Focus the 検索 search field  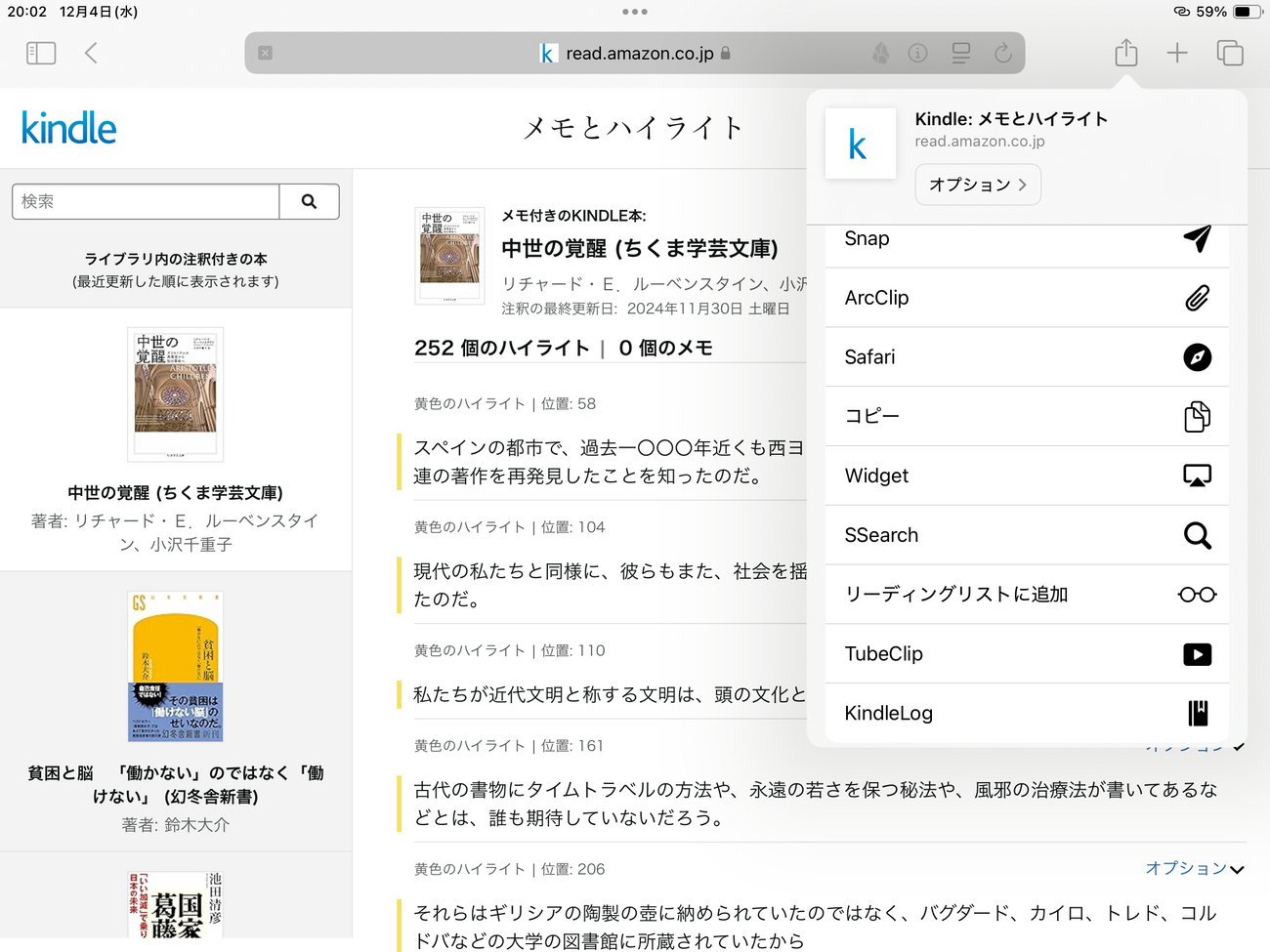coord(146,201)
